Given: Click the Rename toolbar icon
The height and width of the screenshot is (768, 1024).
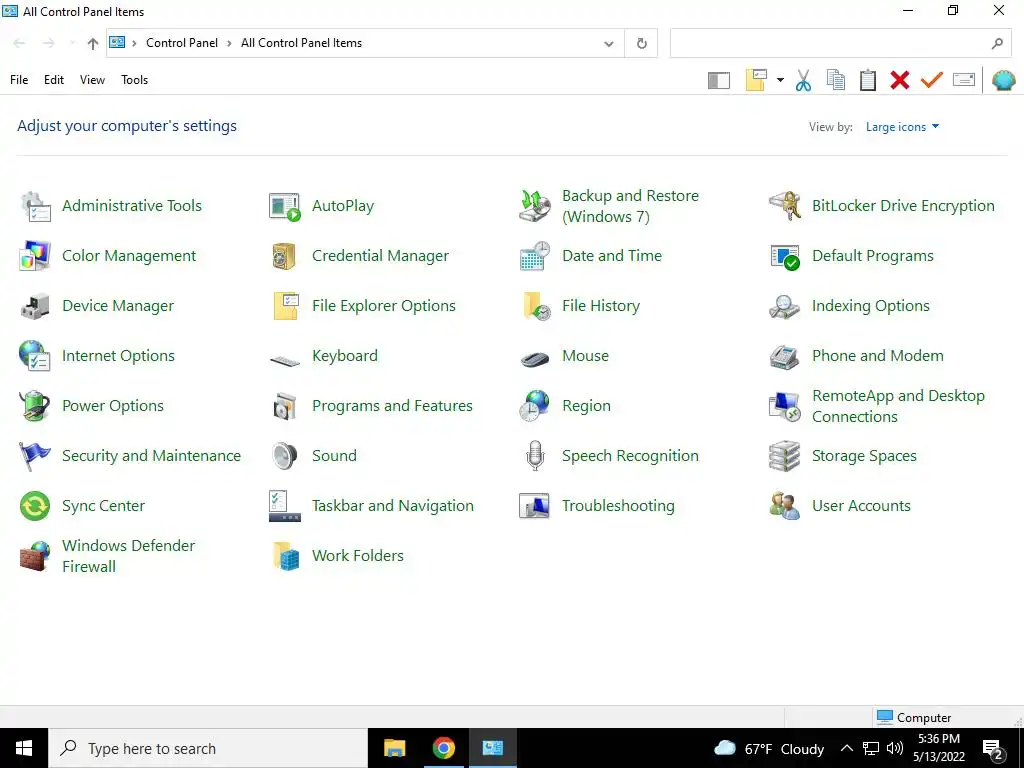Looking at the screenshot, I should pyautogui.click(x=964, y=80).
